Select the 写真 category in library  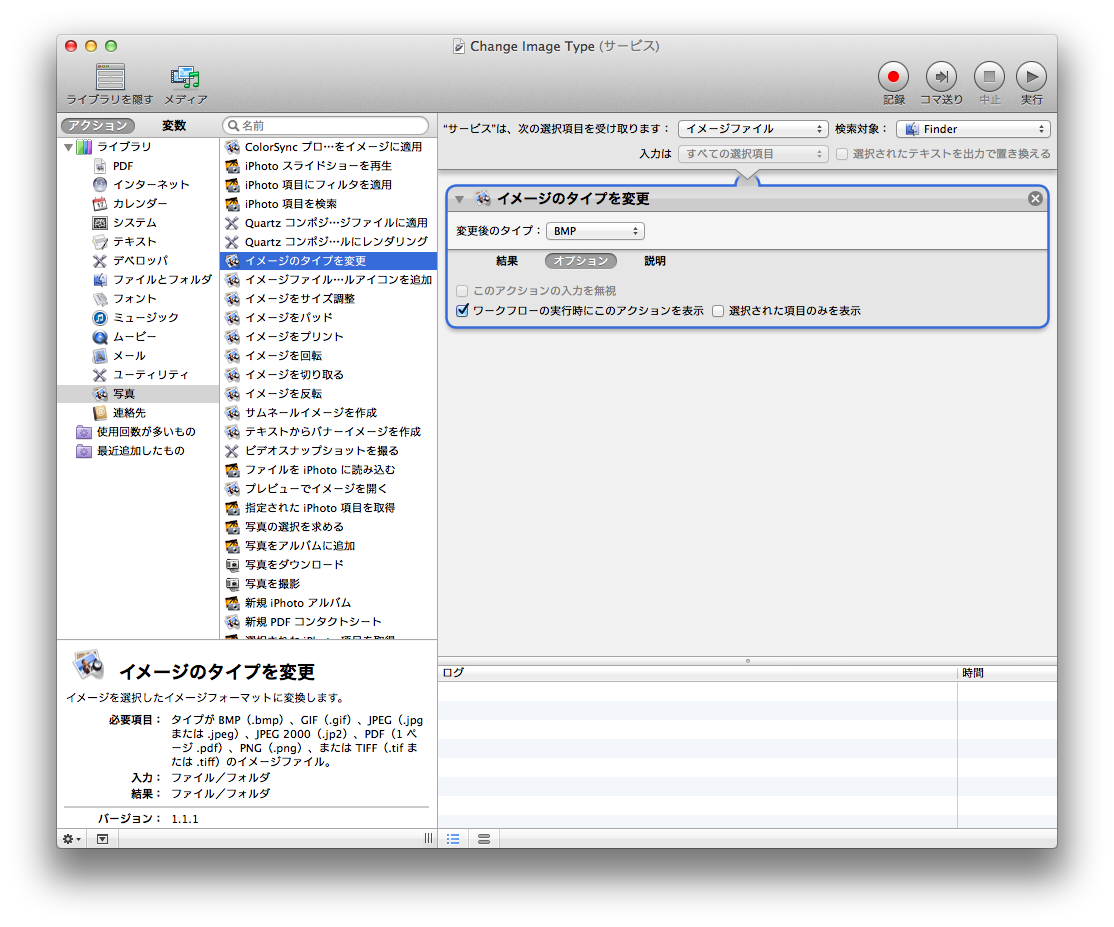tap(124, 394)
